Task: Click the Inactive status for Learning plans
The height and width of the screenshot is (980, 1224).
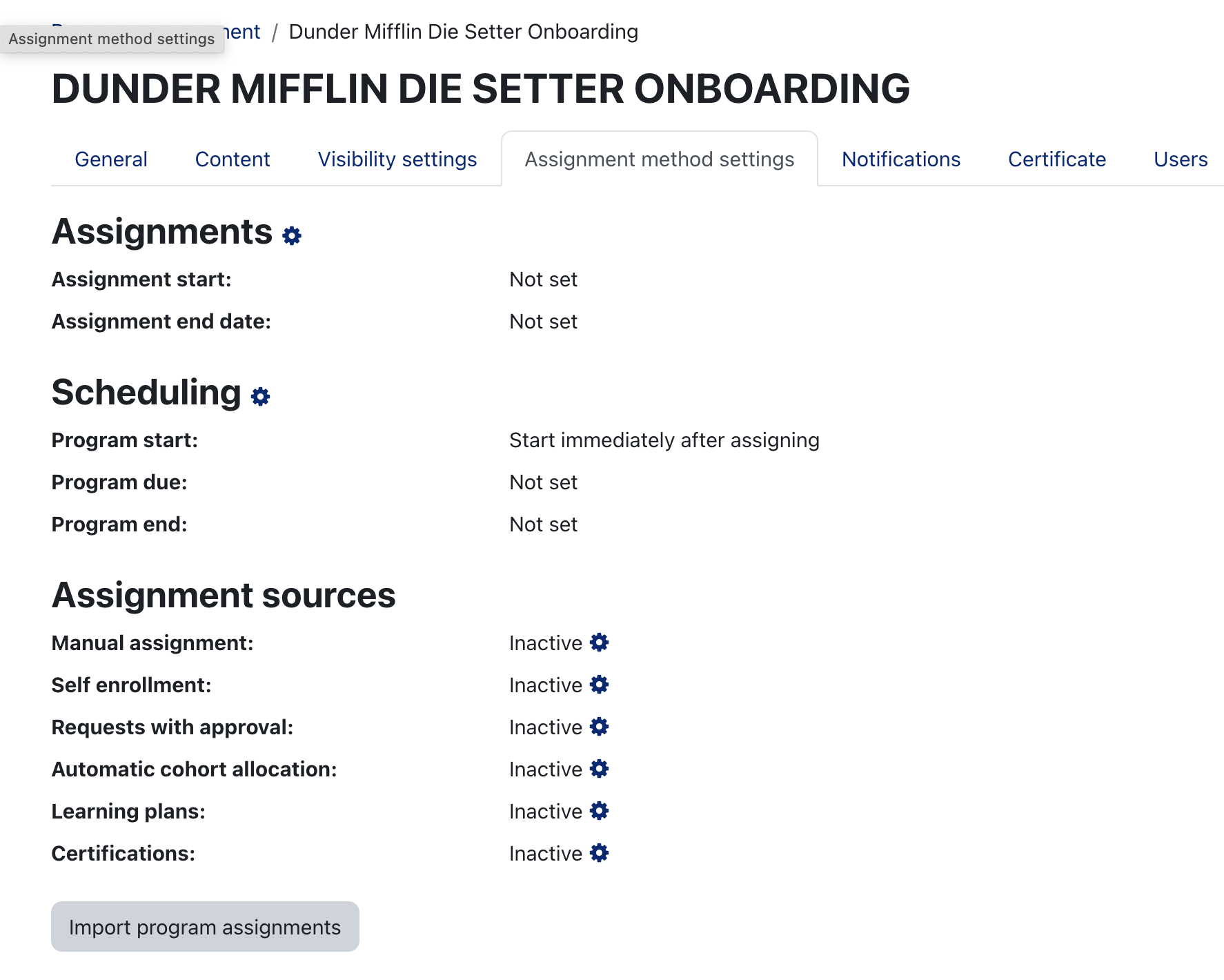Action: pyautogui.click(x=546, y=812)
